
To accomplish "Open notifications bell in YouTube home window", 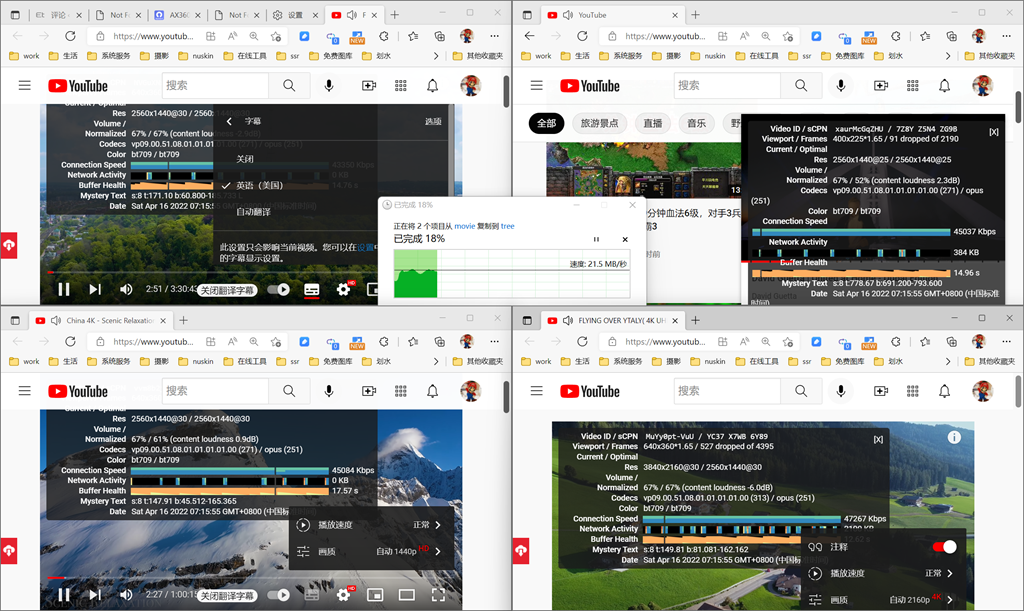I will [x=944, y=86].
